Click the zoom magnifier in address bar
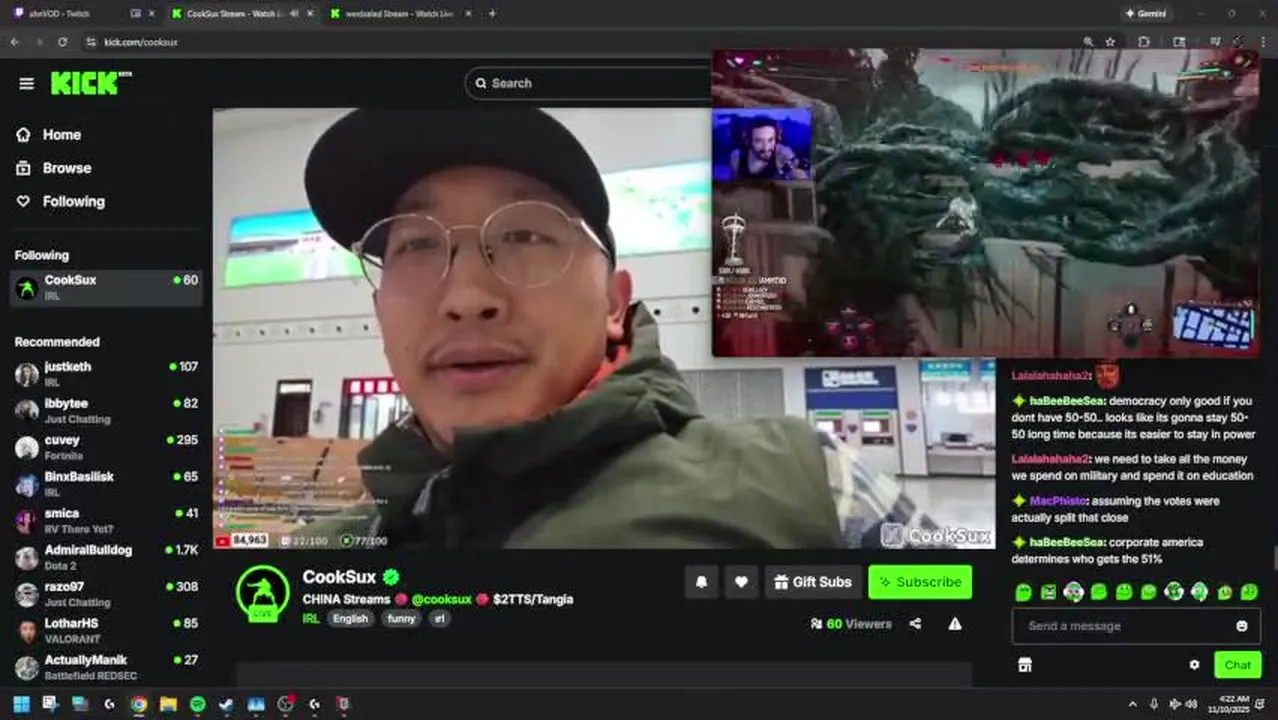This screenshot has width=1278, height=720. coord(1088,42)
